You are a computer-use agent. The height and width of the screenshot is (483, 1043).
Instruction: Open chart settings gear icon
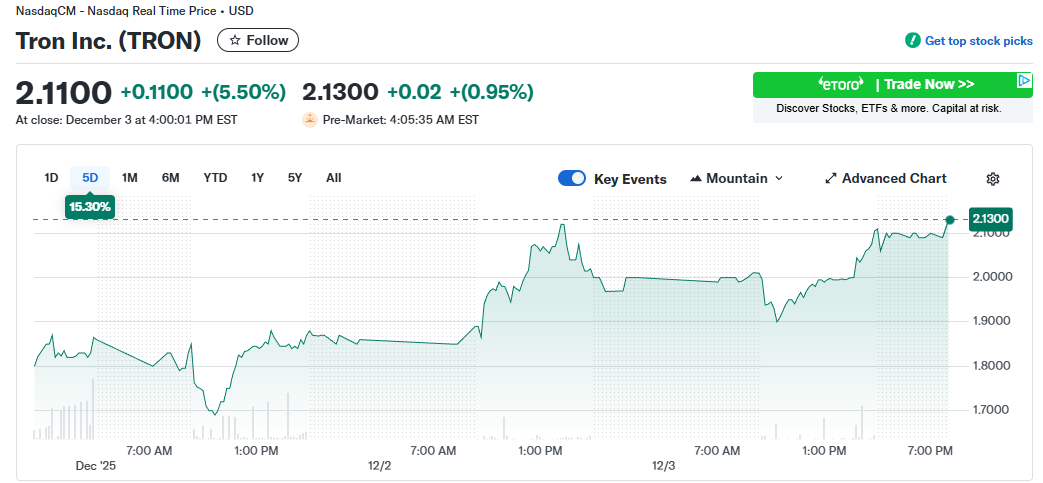point(993,179)
